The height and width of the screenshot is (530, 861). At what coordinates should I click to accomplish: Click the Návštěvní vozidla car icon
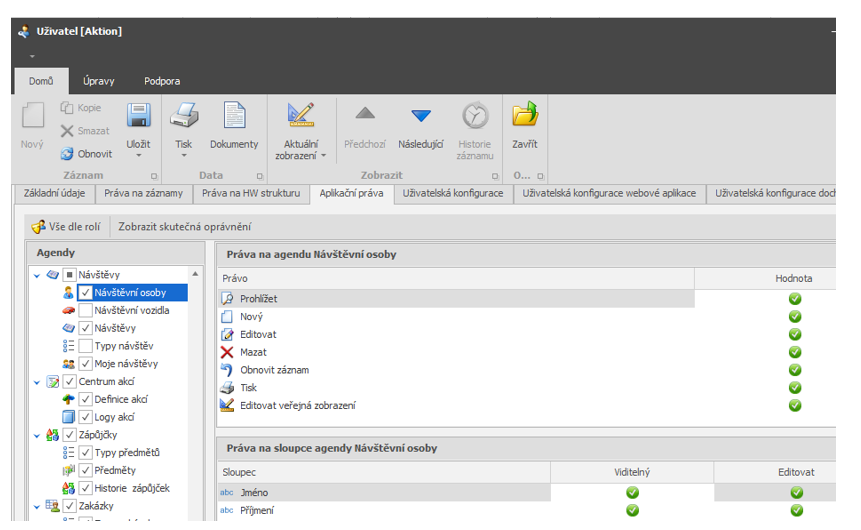pyautogui.click(x=68, y=310)
